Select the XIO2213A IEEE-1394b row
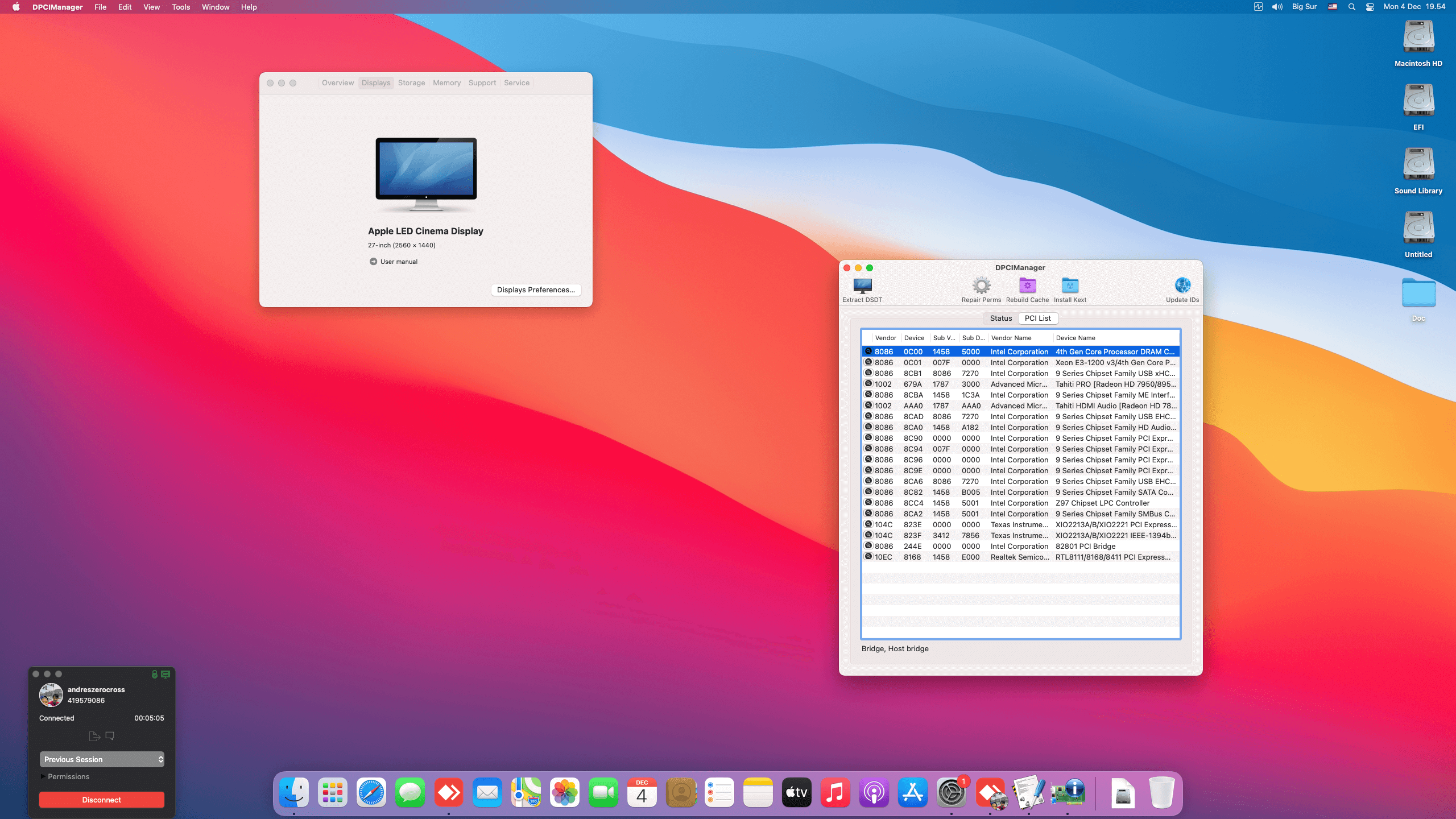Viewport: 1456px width, 819px height. [x=1021, y=535]
